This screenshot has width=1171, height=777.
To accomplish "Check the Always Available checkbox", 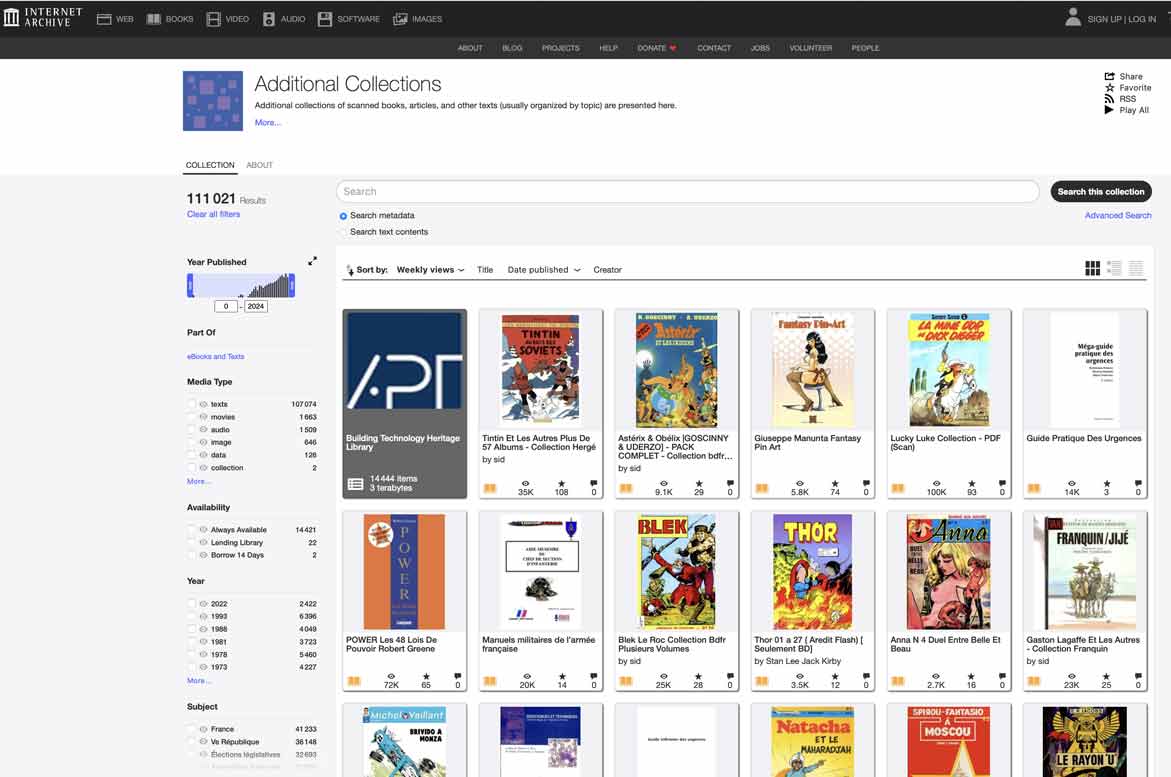I will coord(191,530).
